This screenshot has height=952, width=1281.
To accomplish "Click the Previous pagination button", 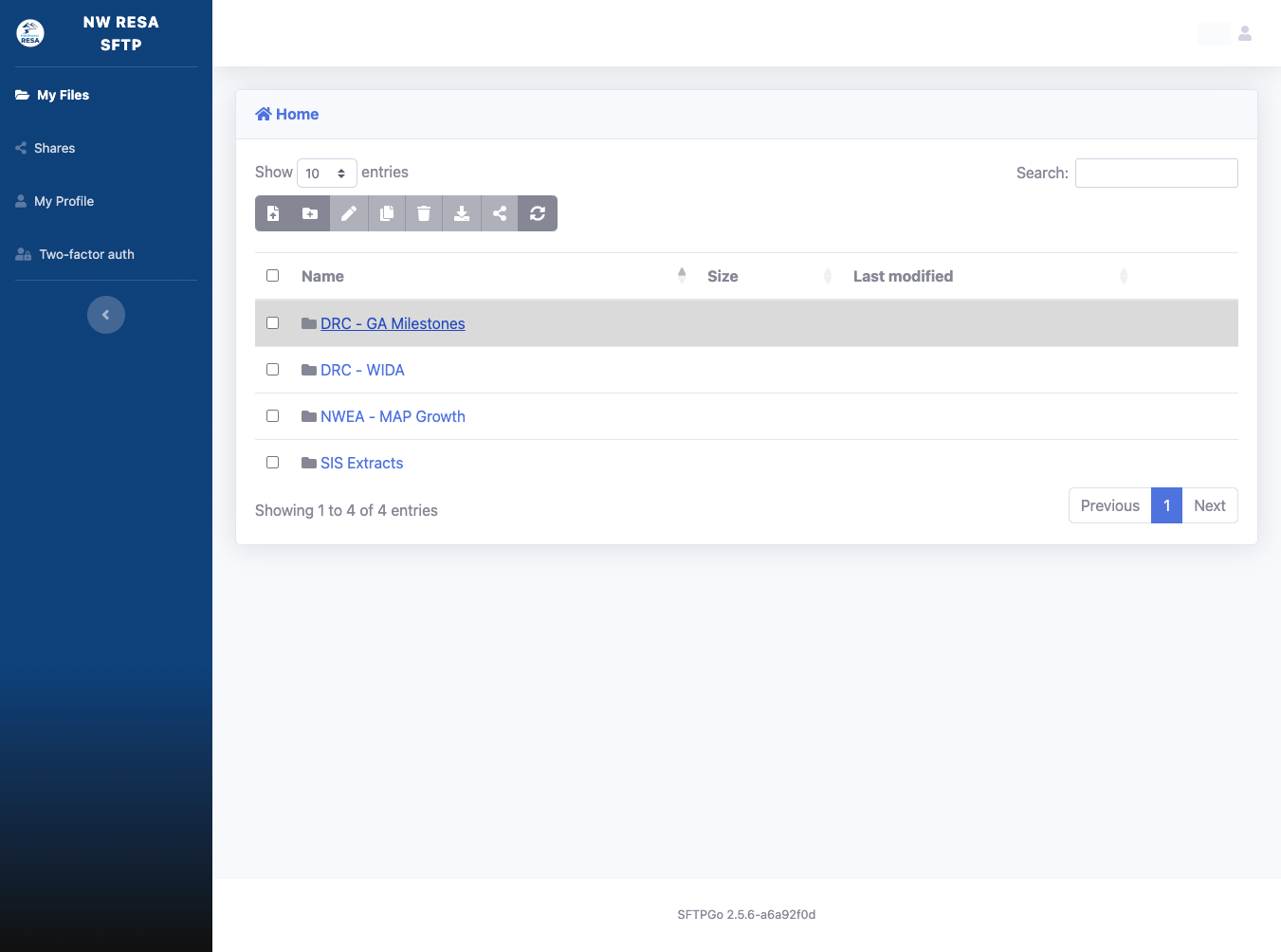I will [1109, 505].
